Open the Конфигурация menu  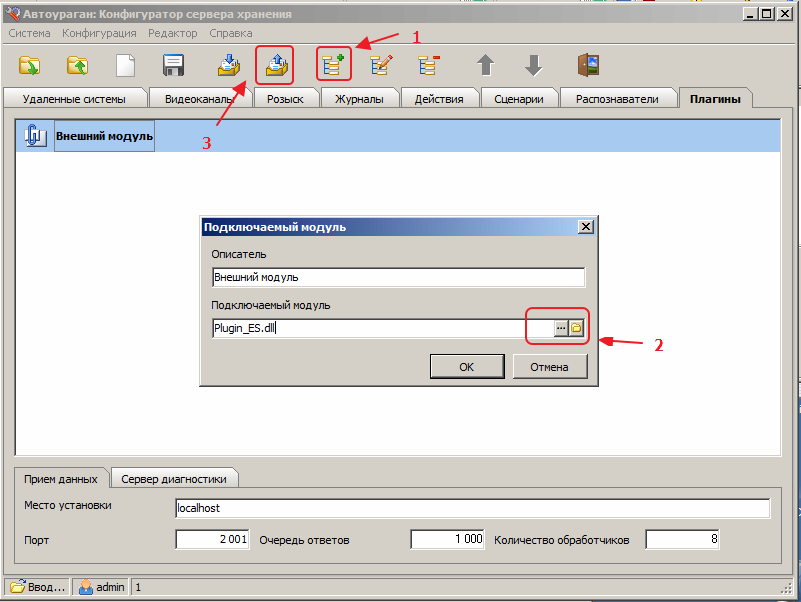pos(99,33)
